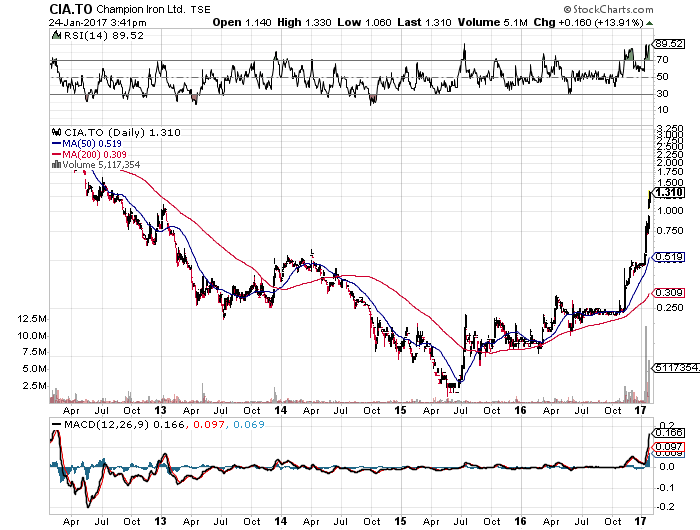Click the MA(200) 0.309 legend entry

coord(89,154)
